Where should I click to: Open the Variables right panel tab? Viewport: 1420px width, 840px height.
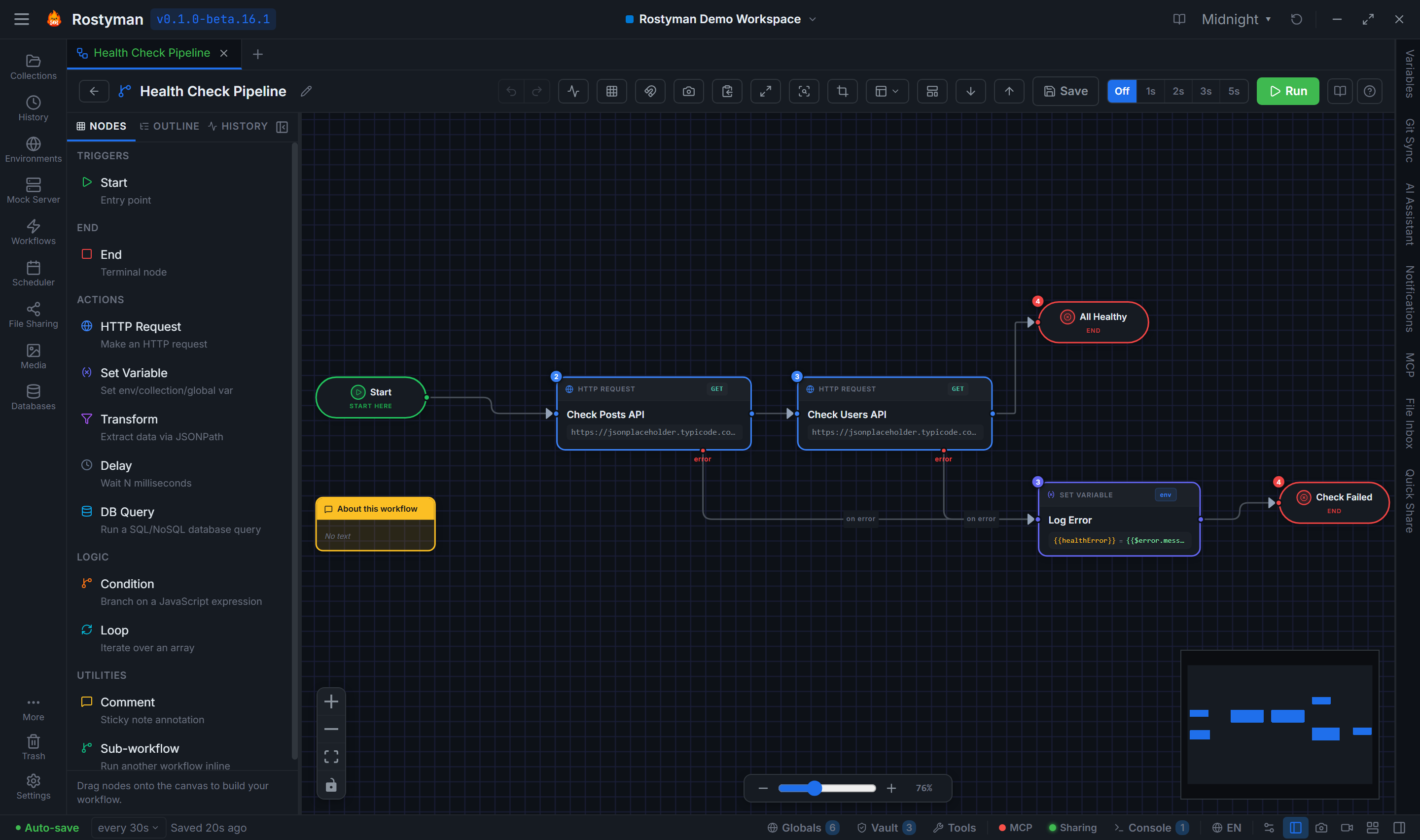[1409, 73]
